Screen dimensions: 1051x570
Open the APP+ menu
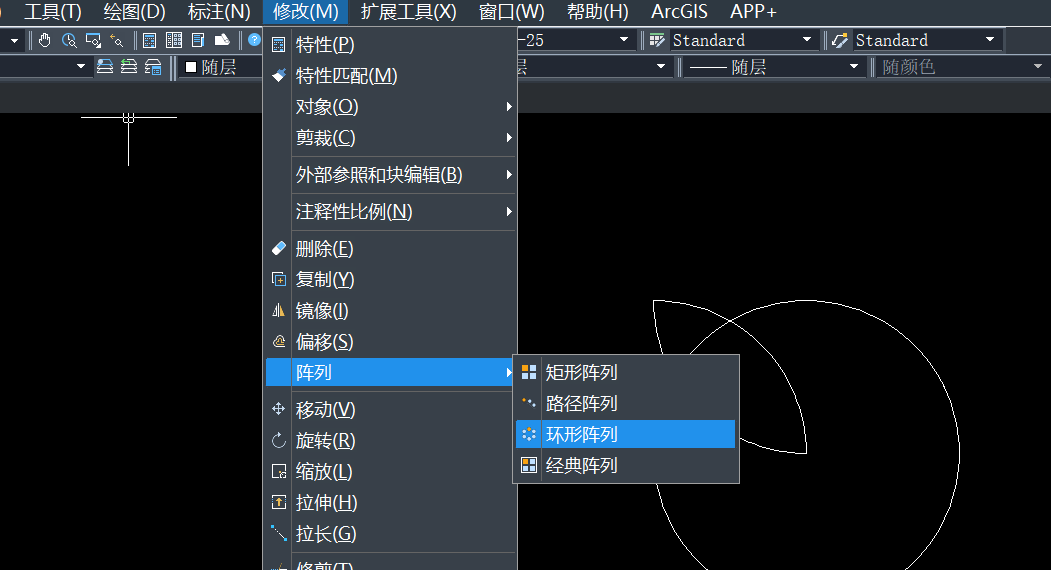click(x=753, y=11)
